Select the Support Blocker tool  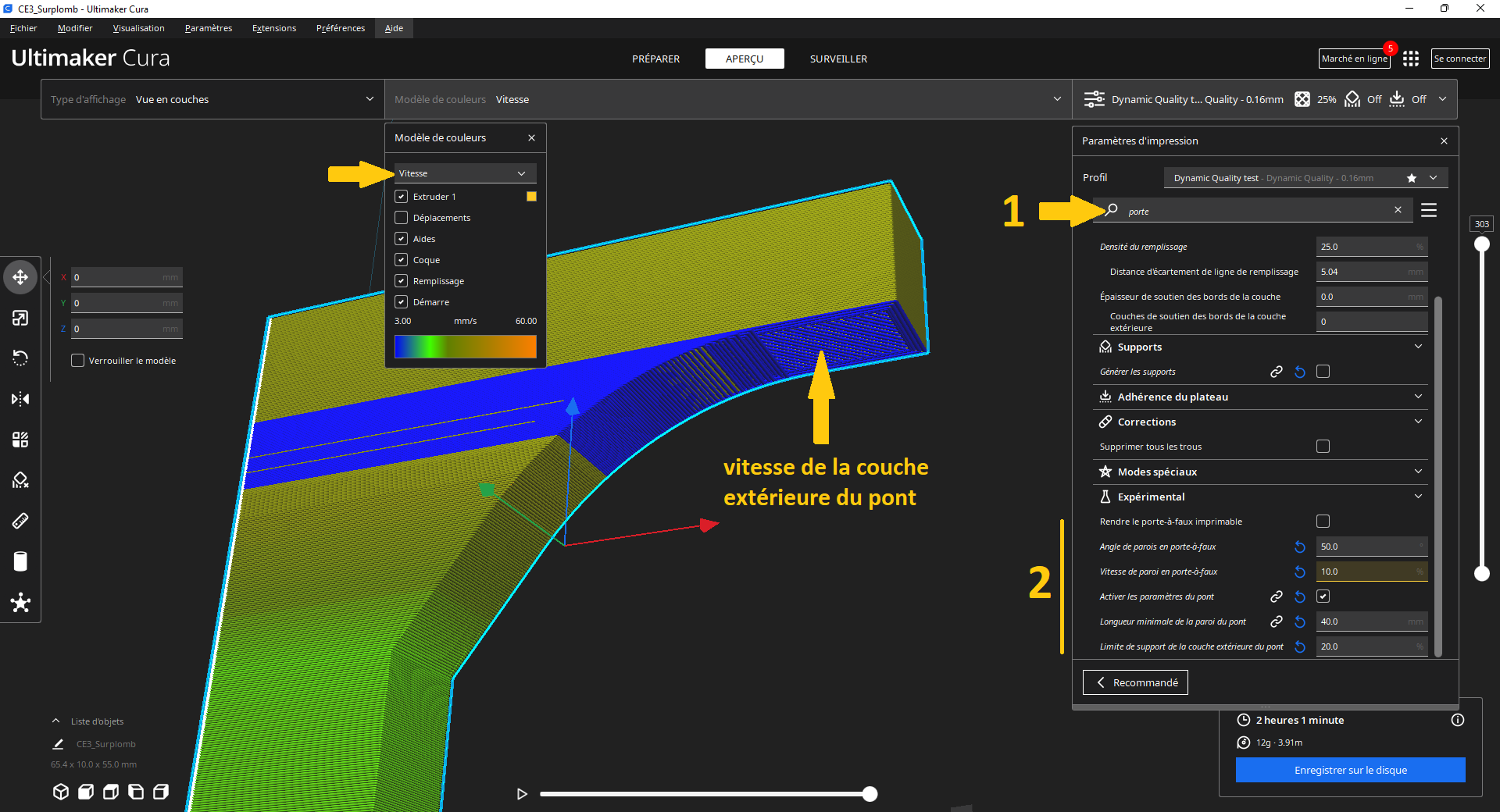(20, 480)
